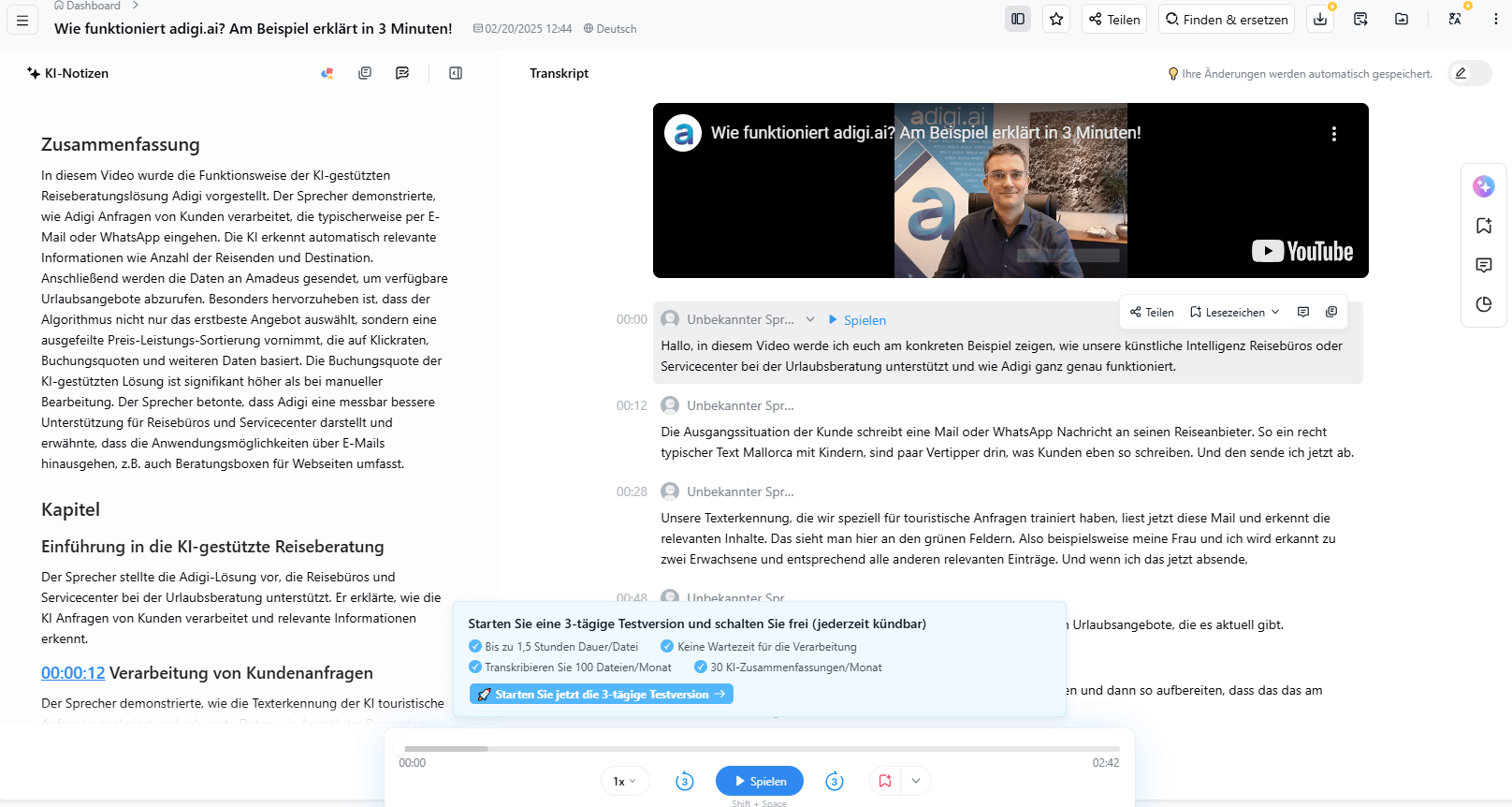Collapse the KI-Notizen panel
This screenshot has height=807, width=1512.
coord(456,73)
